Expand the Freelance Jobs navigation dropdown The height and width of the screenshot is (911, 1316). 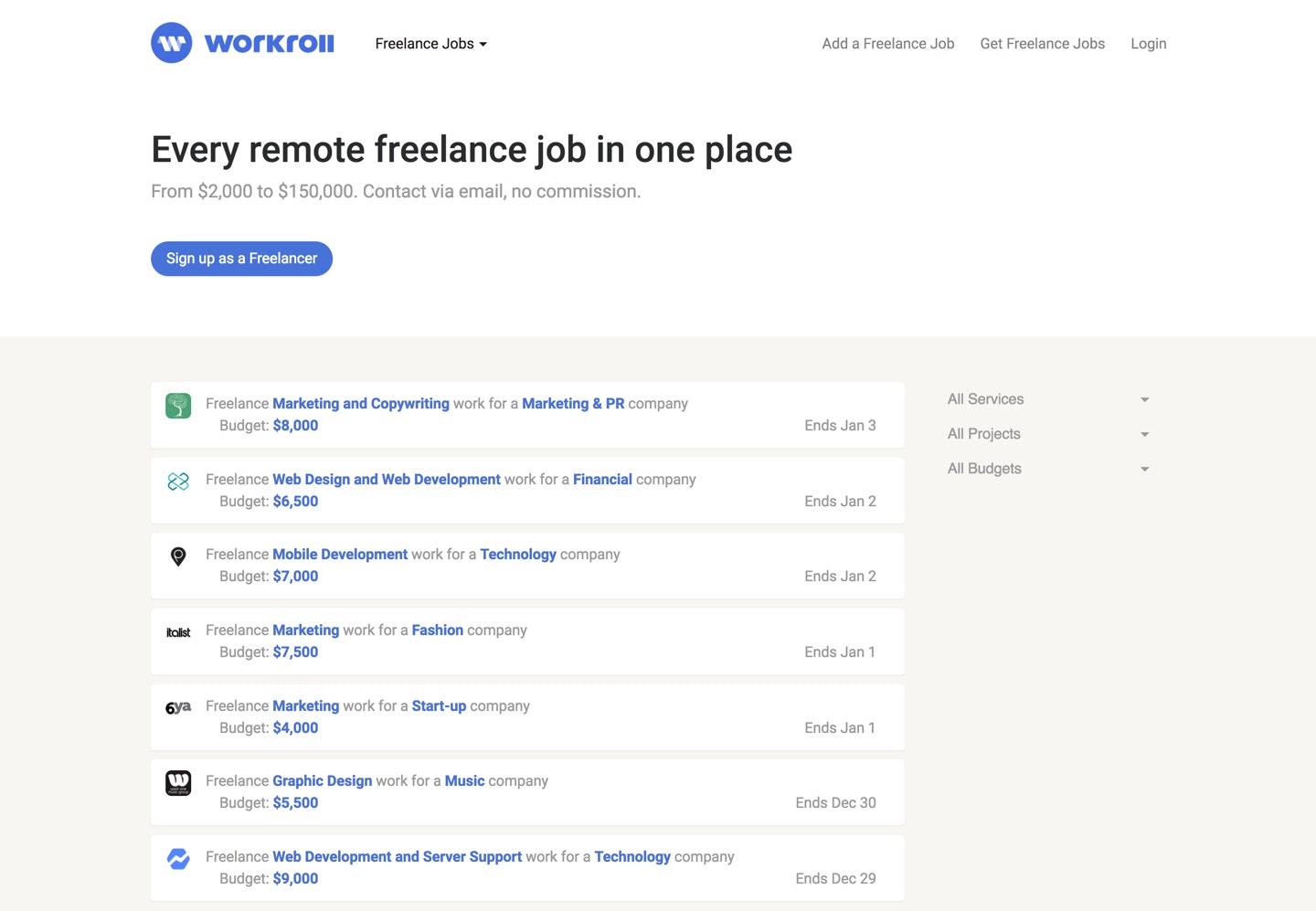click(x=430, y=43)
